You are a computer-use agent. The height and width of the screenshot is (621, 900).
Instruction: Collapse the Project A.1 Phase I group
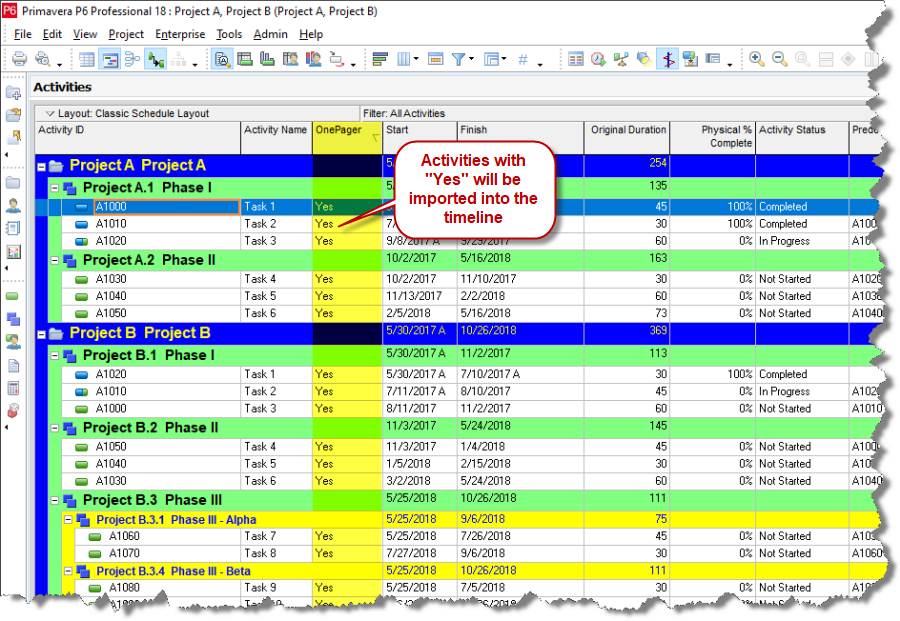click(x=55, y=188)
